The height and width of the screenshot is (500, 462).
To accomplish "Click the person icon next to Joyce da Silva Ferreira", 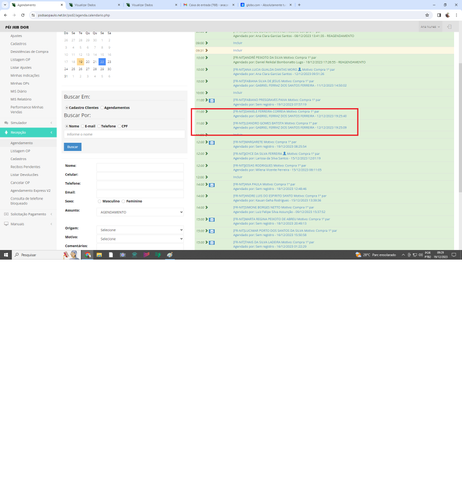I will [284, 154].
